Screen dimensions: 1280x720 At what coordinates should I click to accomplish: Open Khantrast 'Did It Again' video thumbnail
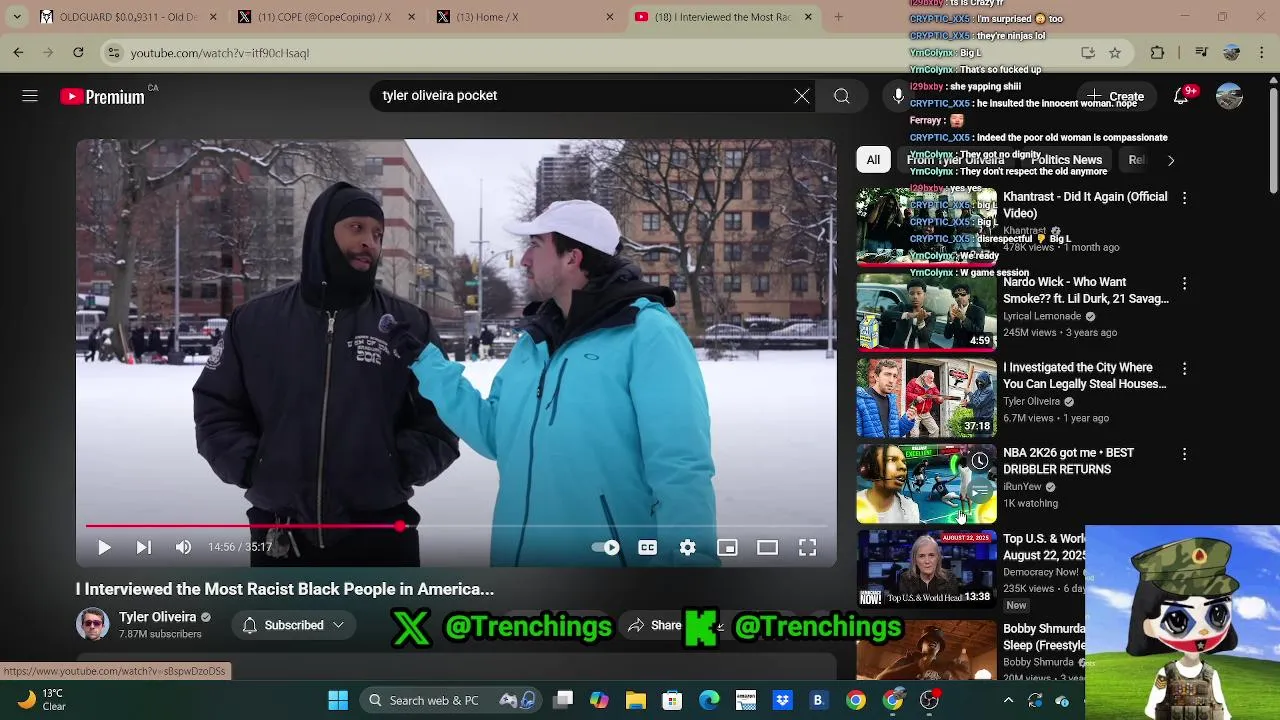pyautogui.click(x=926, y=227)
